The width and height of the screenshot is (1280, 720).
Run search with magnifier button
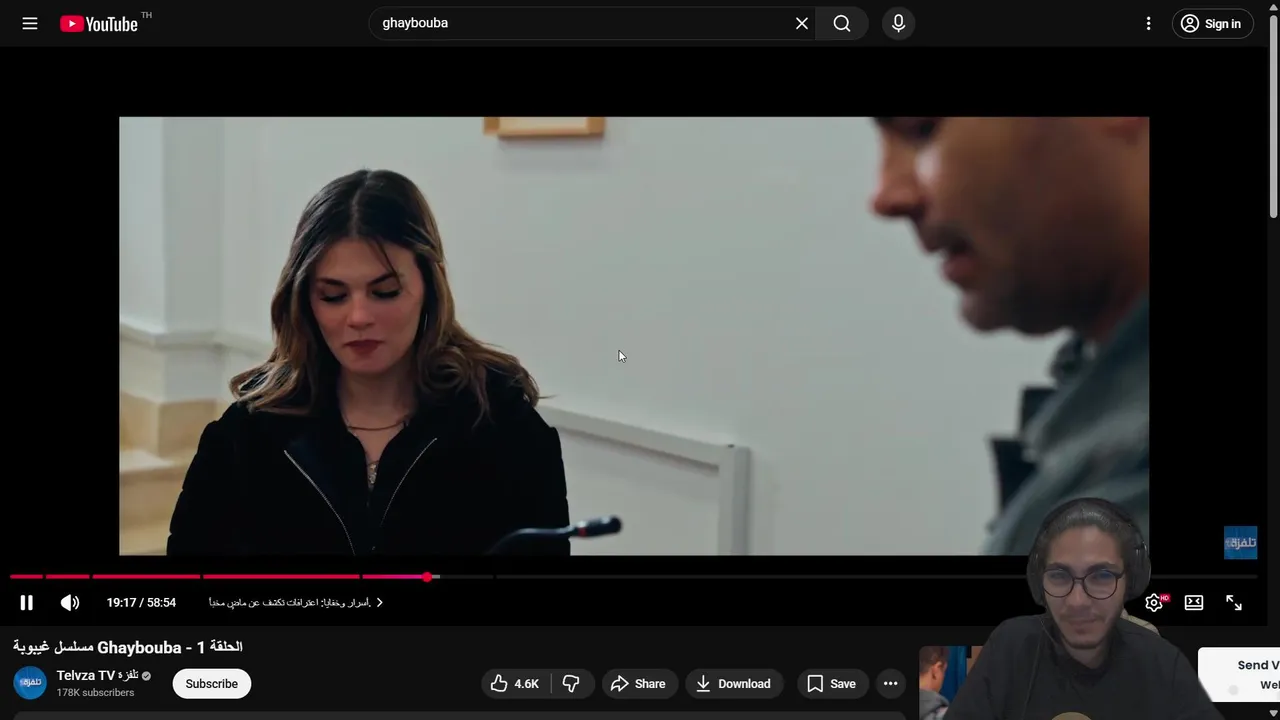point(842,23)
